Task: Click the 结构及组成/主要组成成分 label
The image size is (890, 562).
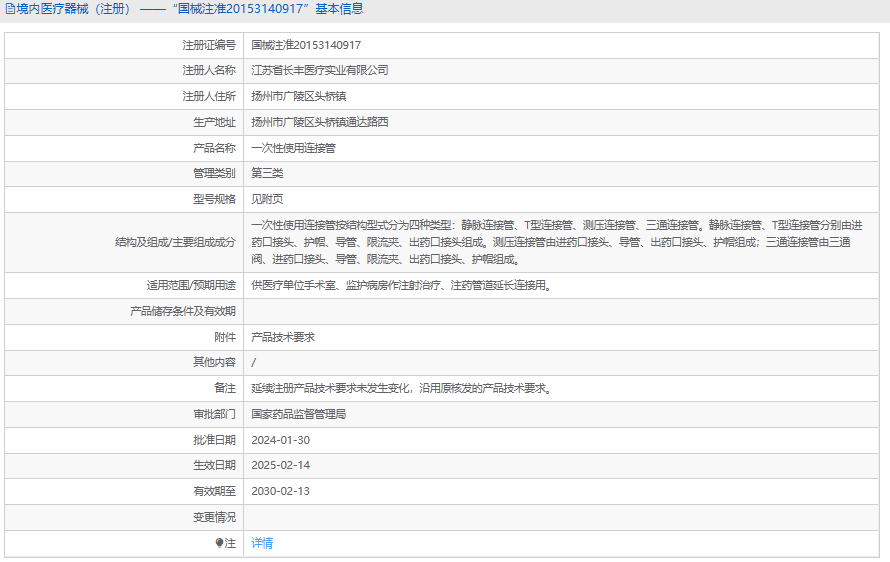Action: [175, 242]
